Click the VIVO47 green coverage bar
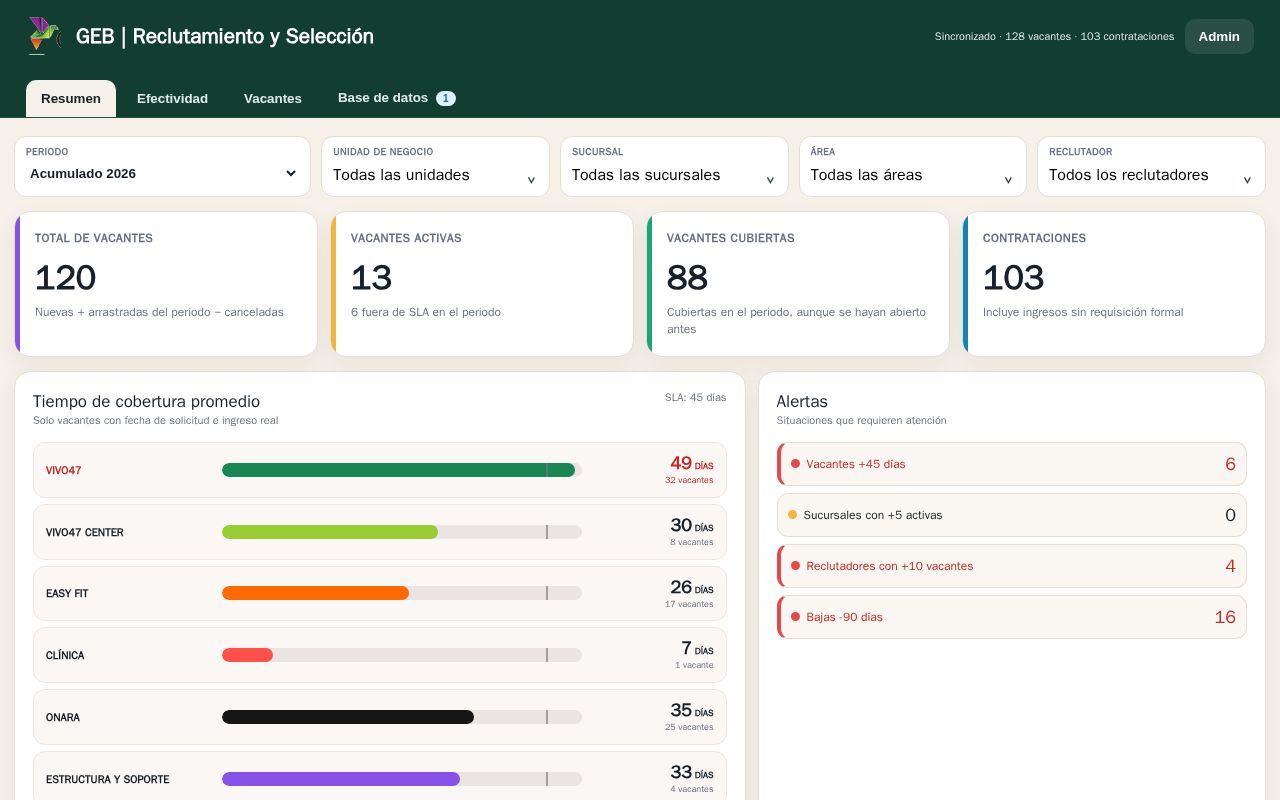1280x800 pixels. [398, 470]
